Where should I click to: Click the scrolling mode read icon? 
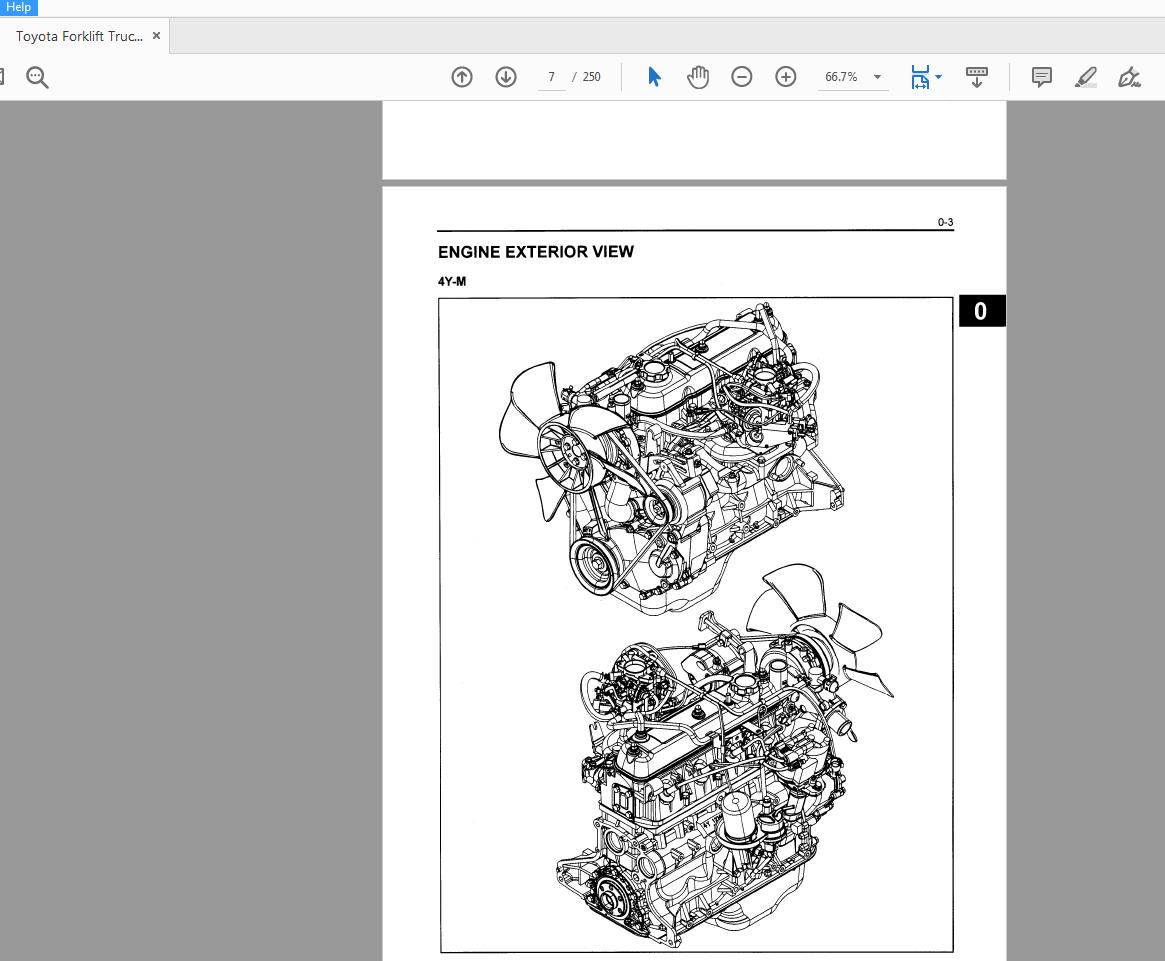tap(976, 77)
